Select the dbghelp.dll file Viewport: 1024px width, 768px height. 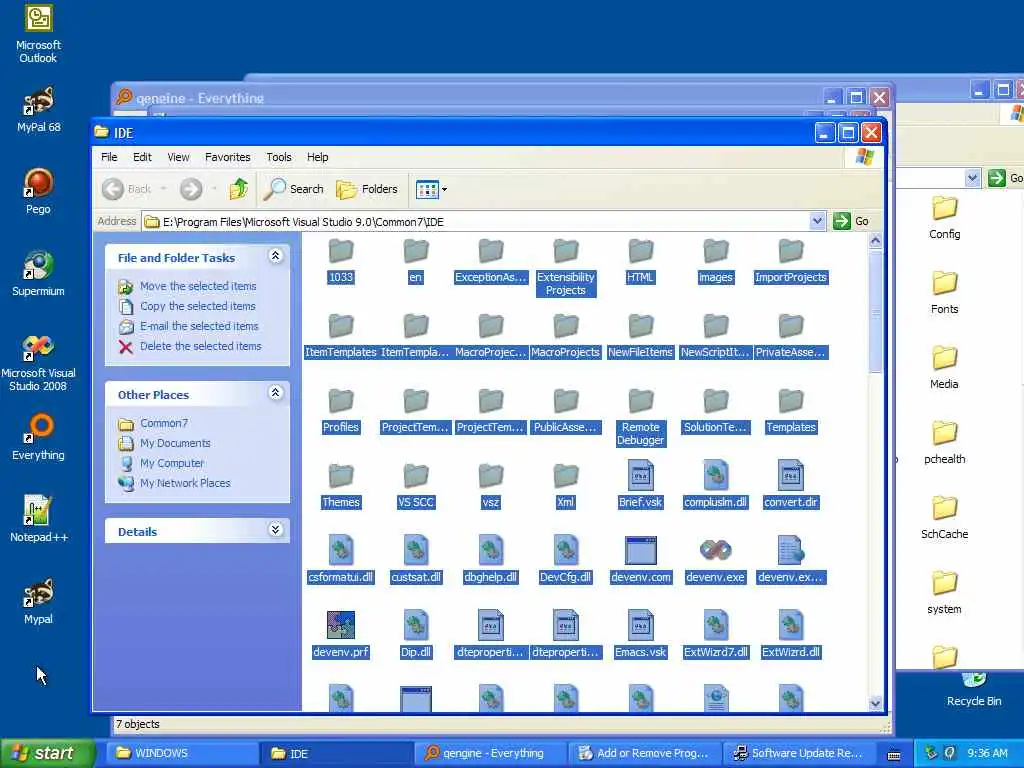[x=490, y=560]
